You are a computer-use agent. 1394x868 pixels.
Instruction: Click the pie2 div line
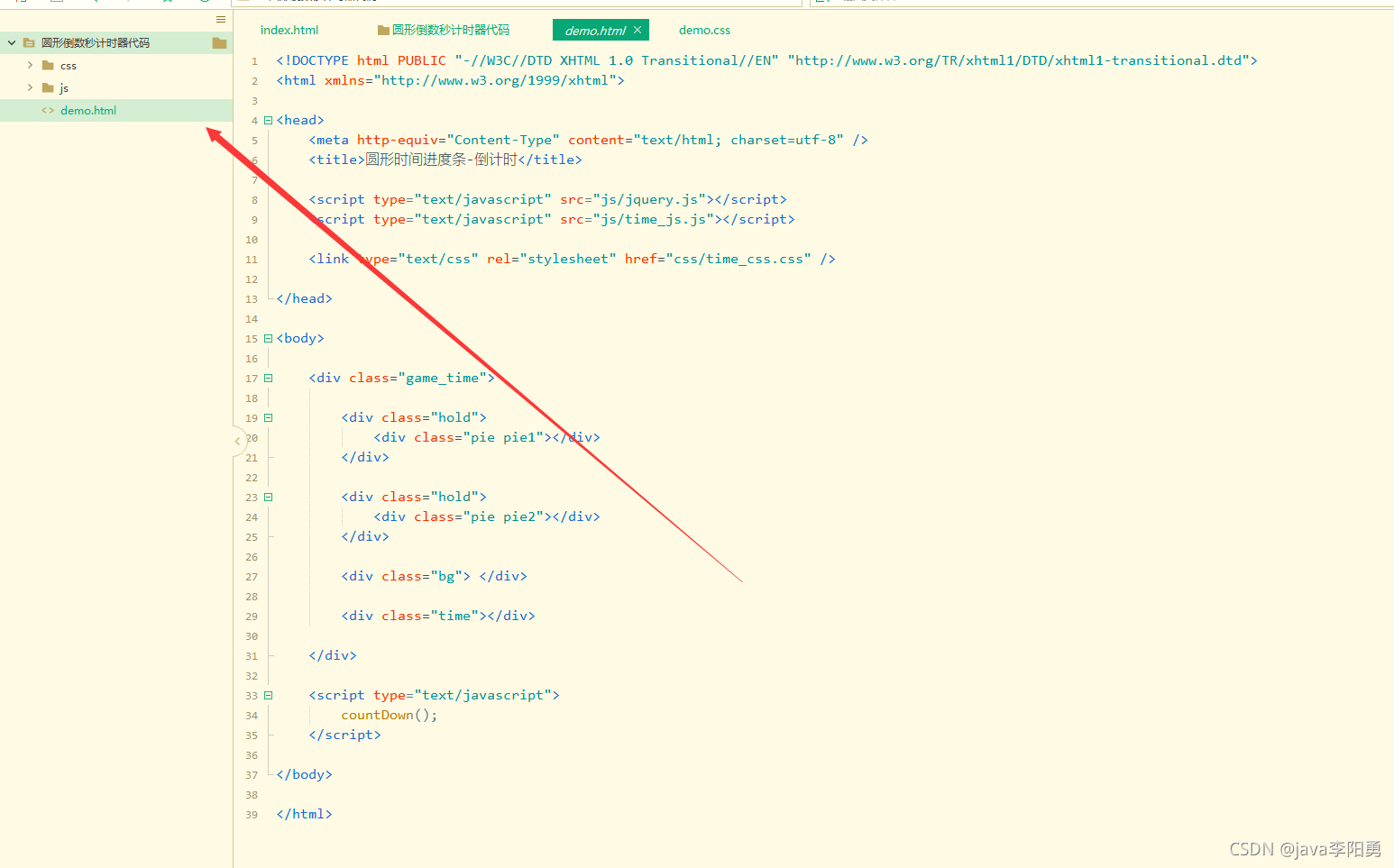click(x=487, y=516)
